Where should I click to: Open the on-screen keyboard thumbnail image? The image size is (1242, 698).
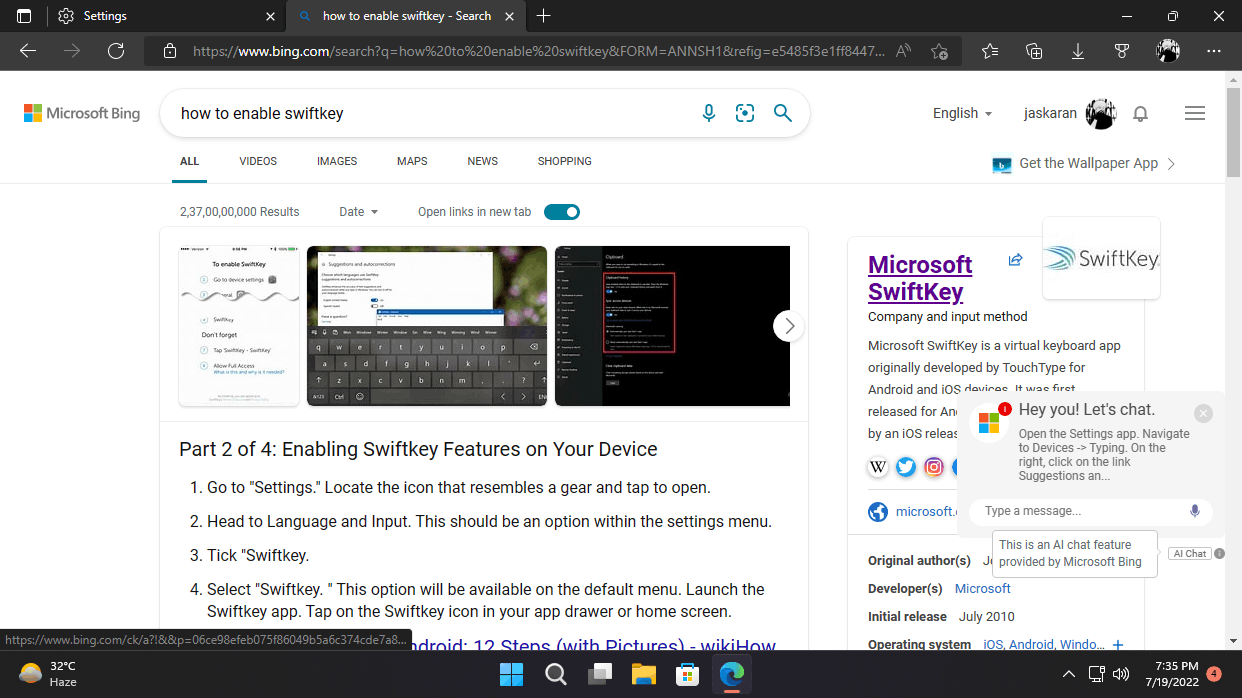tap(427, 326)
